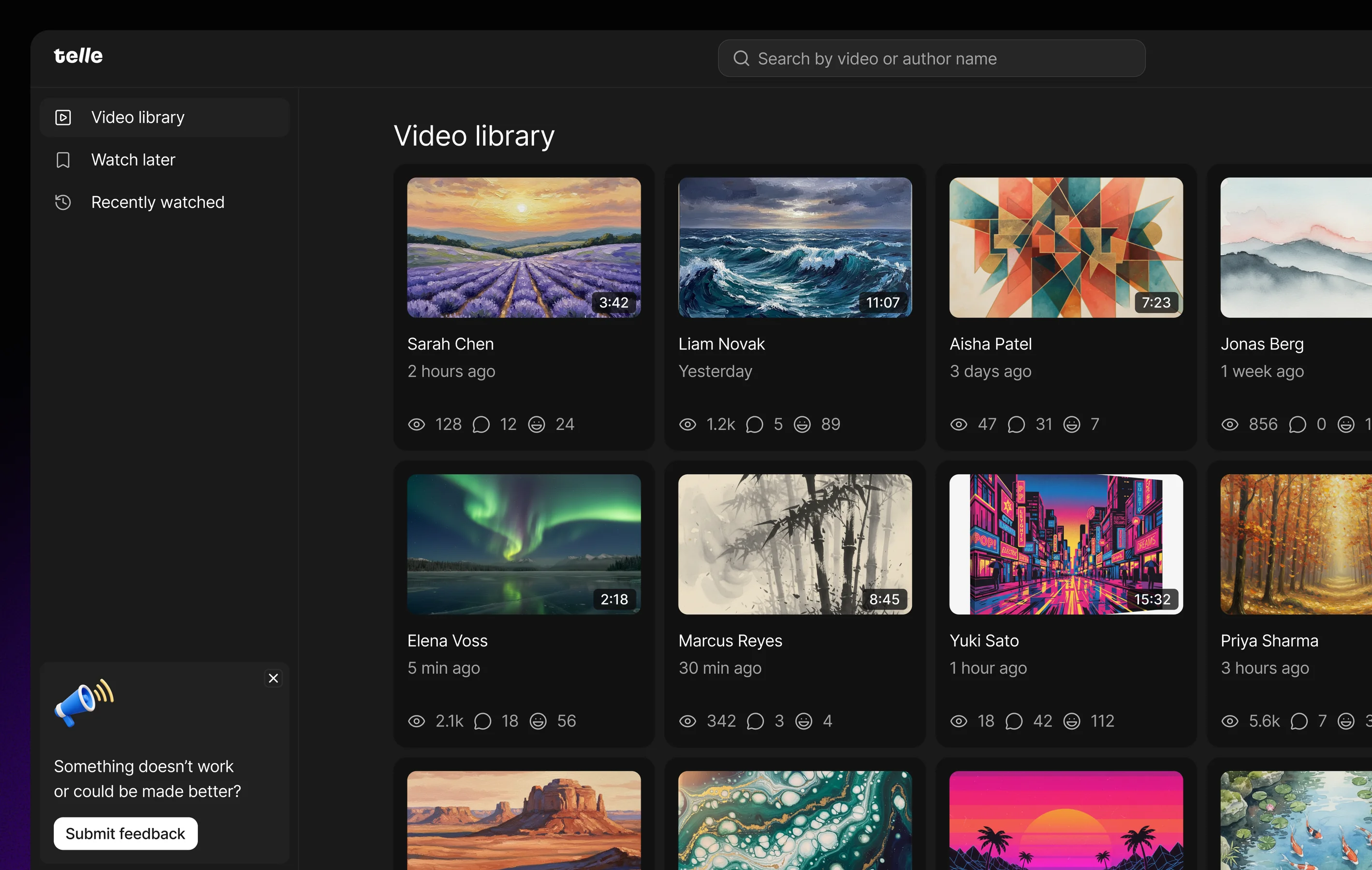Open Yuki Sato's neon city thumbnail
The height and width of the screenshot is (870, 1372).
(1066, 544)
